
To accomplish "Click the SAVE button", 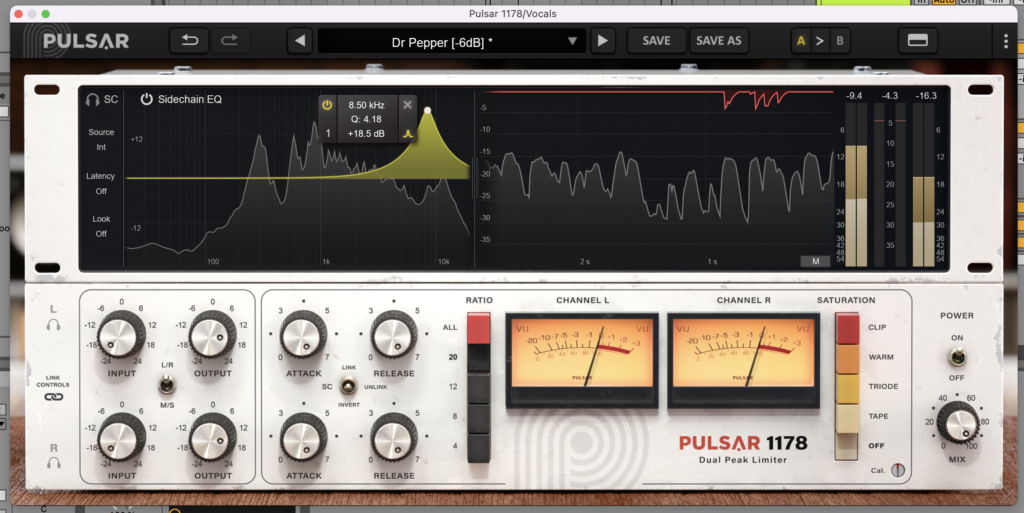I will (x=656, y=40).
